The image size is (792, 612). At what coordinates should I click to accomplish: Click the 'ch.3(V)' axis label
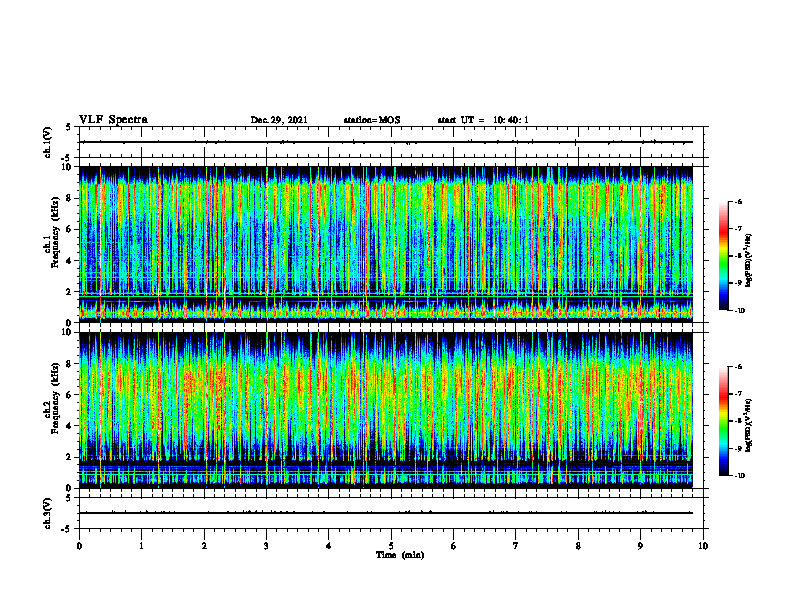pos(48,513)
